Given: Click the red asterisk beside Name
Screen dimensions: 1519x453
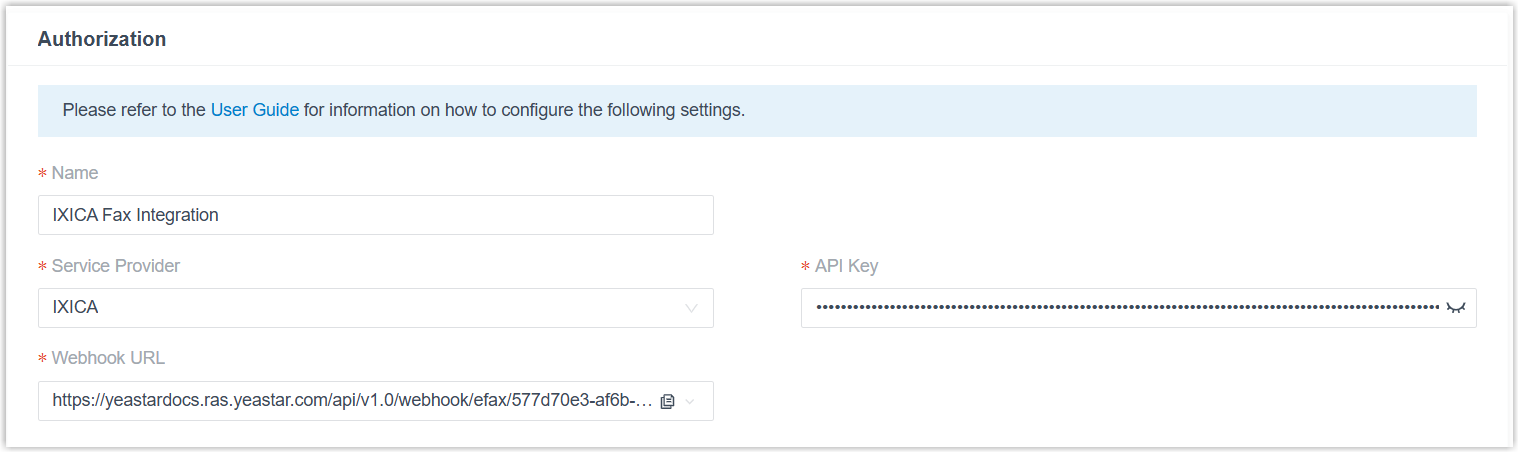Looking at the screenshot, I should 42,175.
